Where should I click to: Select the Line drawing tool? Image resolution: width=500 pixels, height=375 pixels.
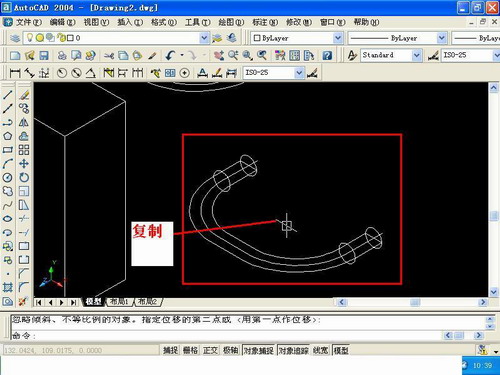tap(7, 95)
